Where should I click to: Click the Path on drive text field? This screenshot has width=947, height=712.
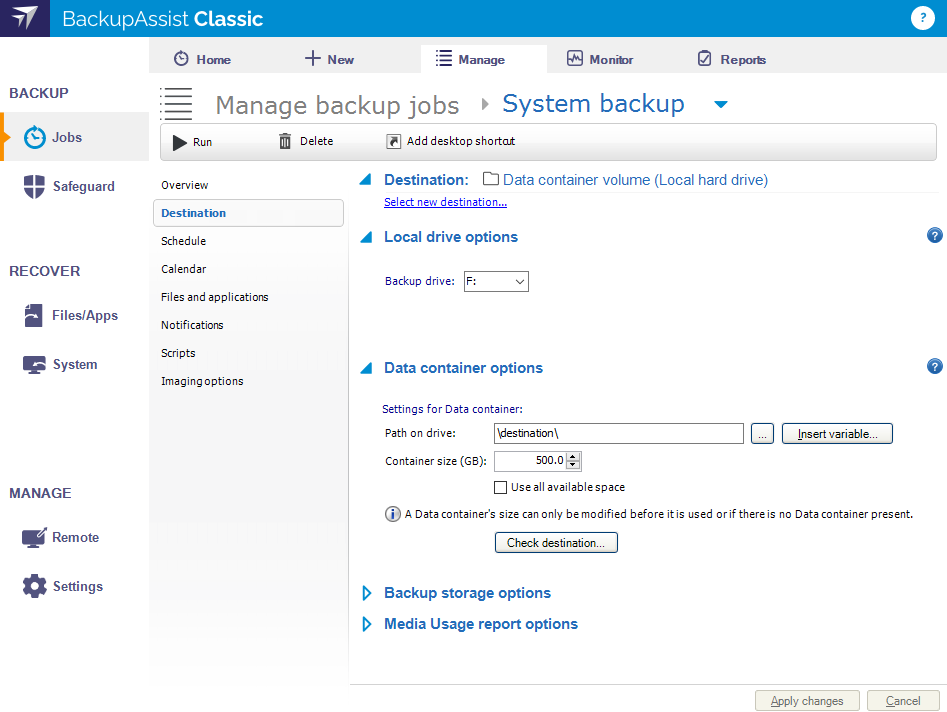[x=618, y=434]
